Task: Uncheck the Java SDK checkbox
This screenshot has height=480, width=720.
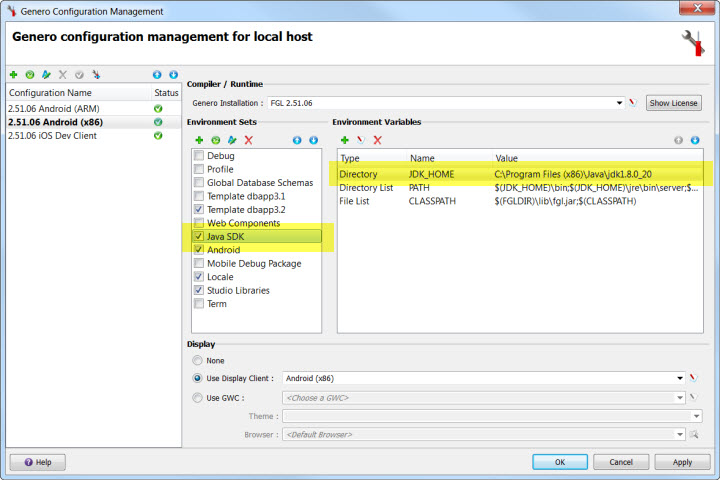Action: tap(199, 237)
